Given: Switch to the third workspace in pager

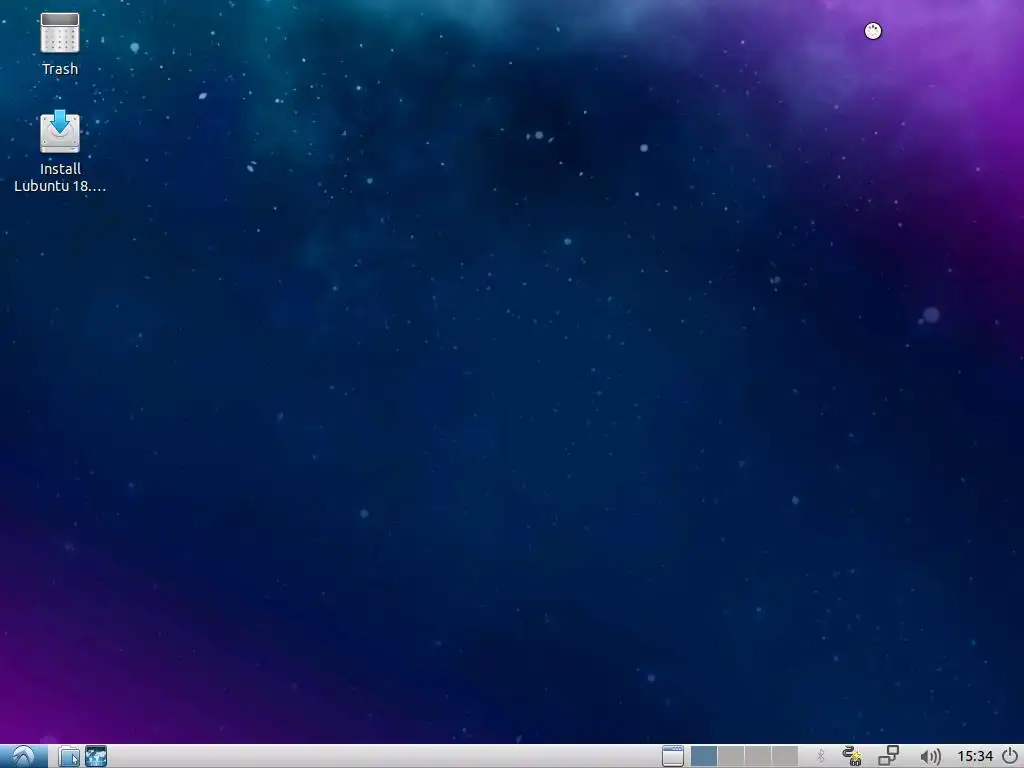Looking at the screenshot, I should point(758,756).
